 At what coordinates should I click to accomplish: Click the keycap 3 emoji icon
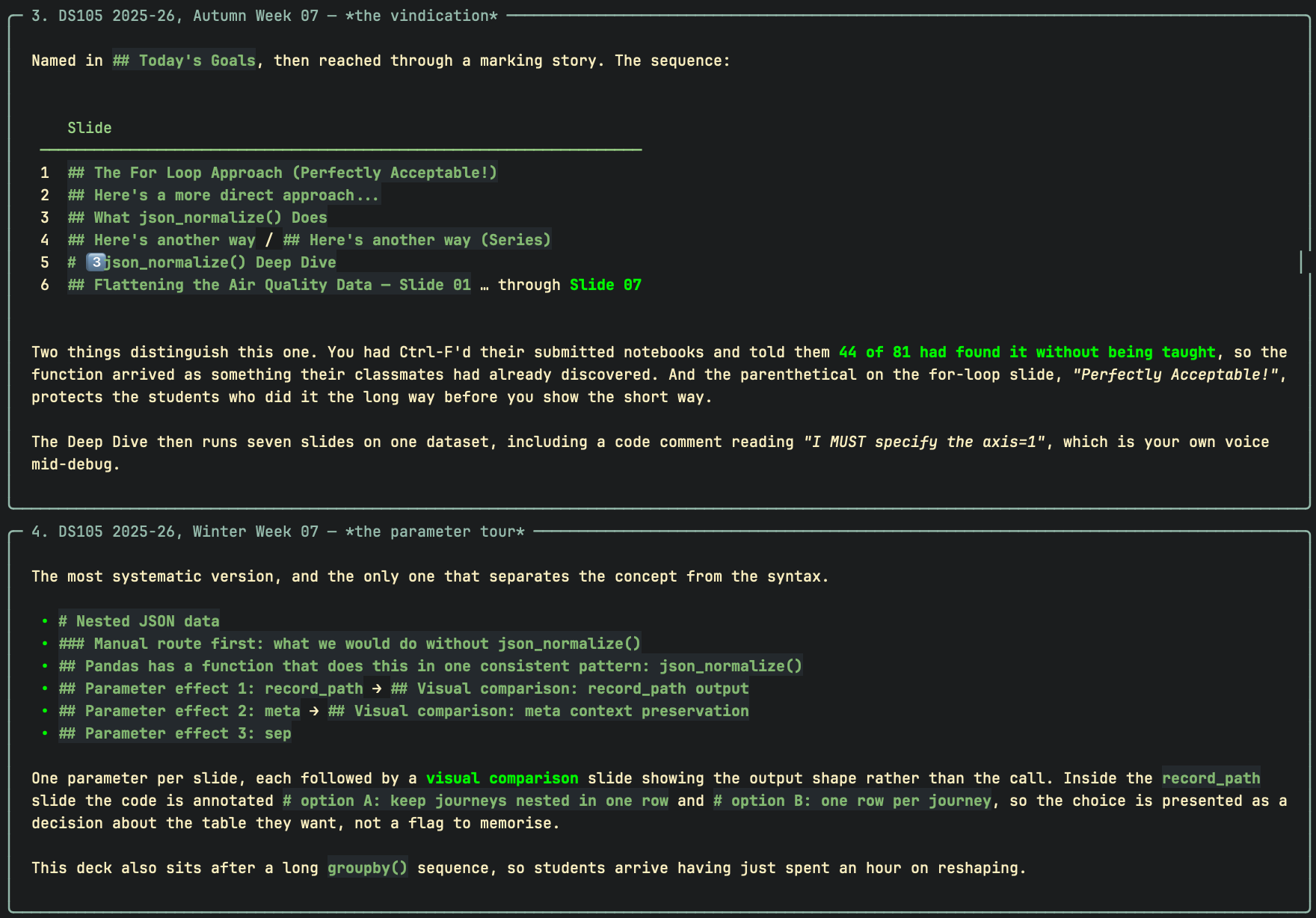coord(95,262)
